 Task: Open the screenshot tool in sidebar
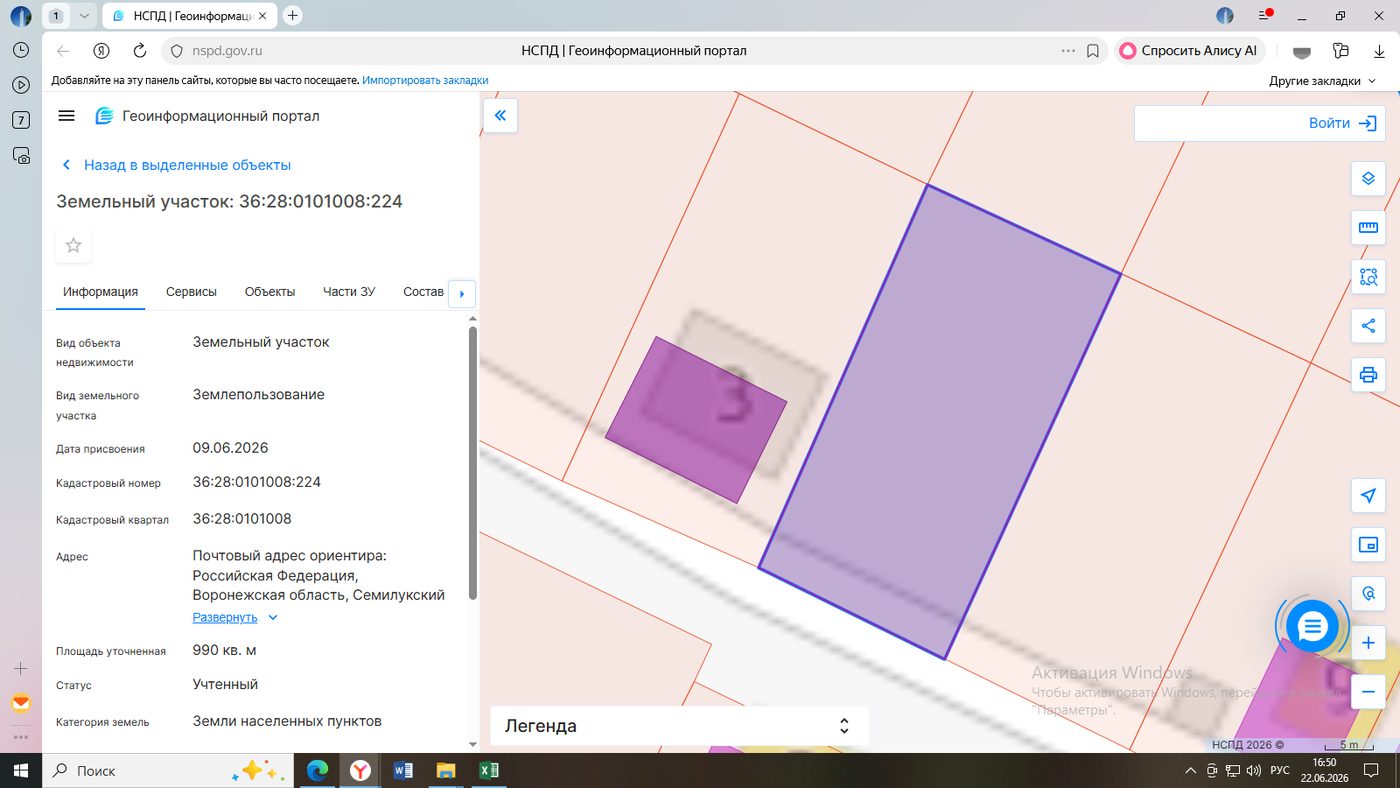click(x=21, y=155)
